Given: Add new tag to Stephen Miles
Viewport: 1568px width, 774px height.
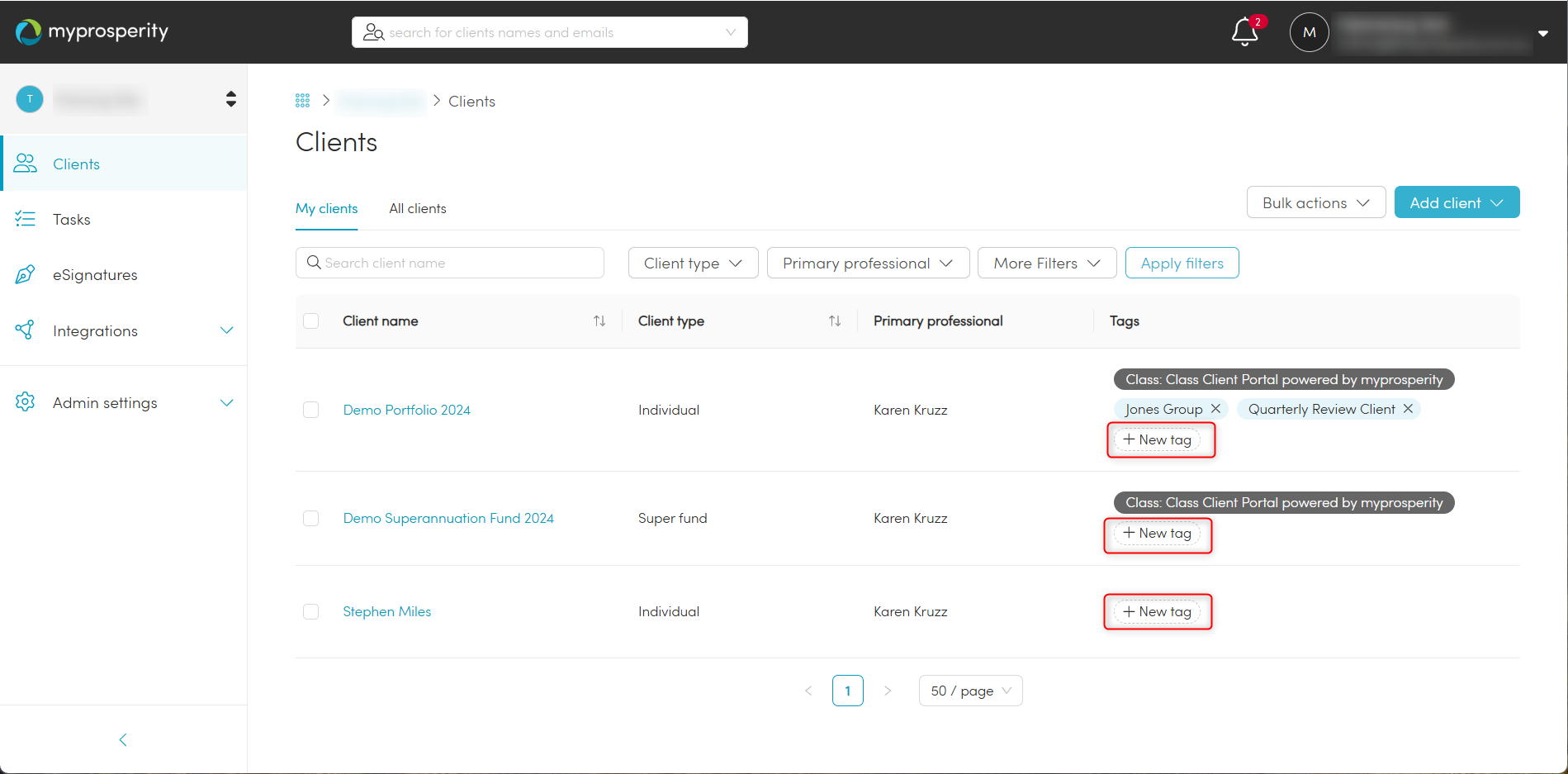Looking at the screenshot, I should pos(1158,612).
